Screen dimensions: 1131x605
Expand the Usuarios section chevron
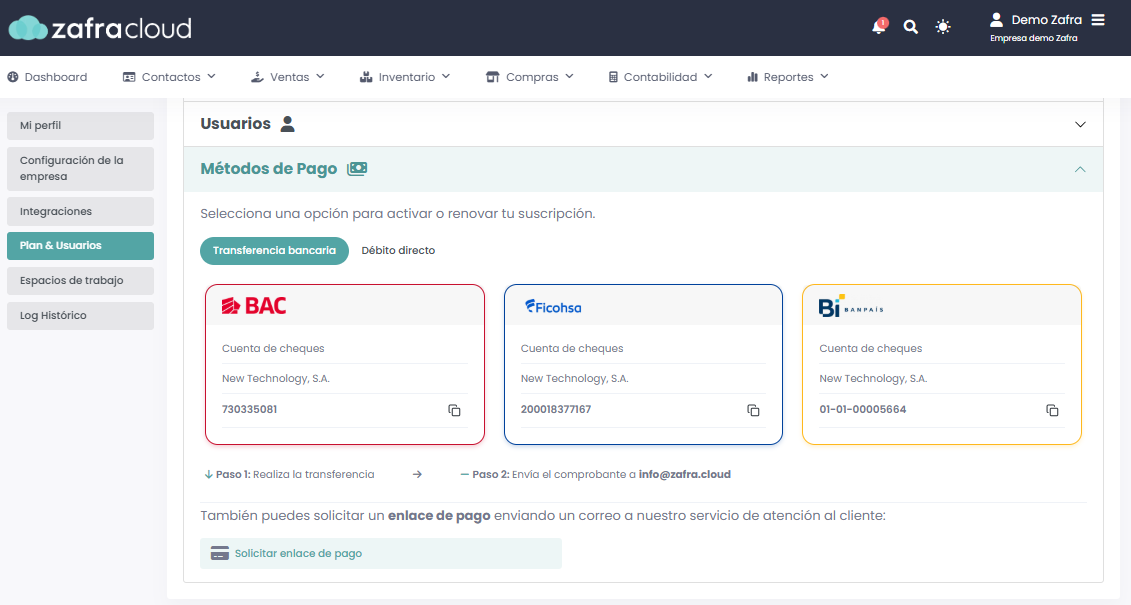click(1080, 125)
